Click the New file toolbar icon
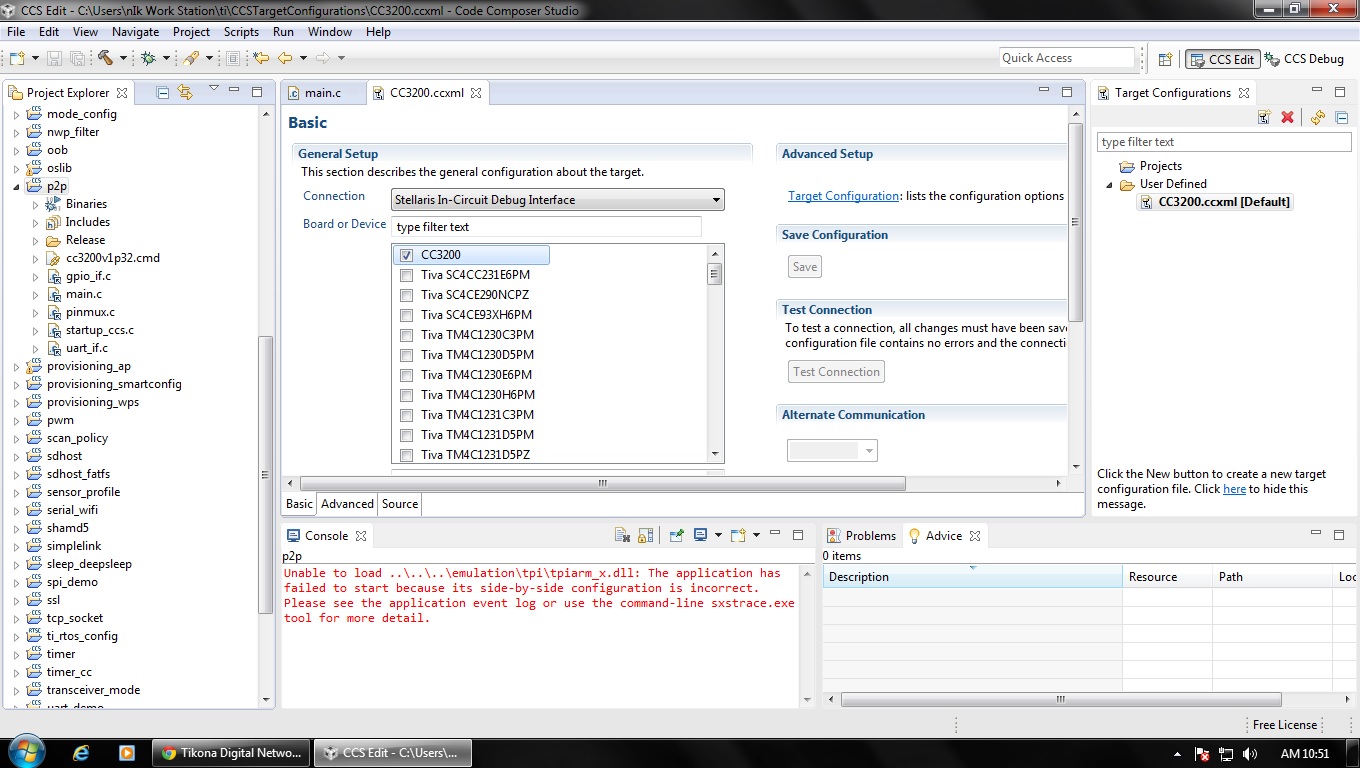 pyautogui.click(x=17, y=58)
